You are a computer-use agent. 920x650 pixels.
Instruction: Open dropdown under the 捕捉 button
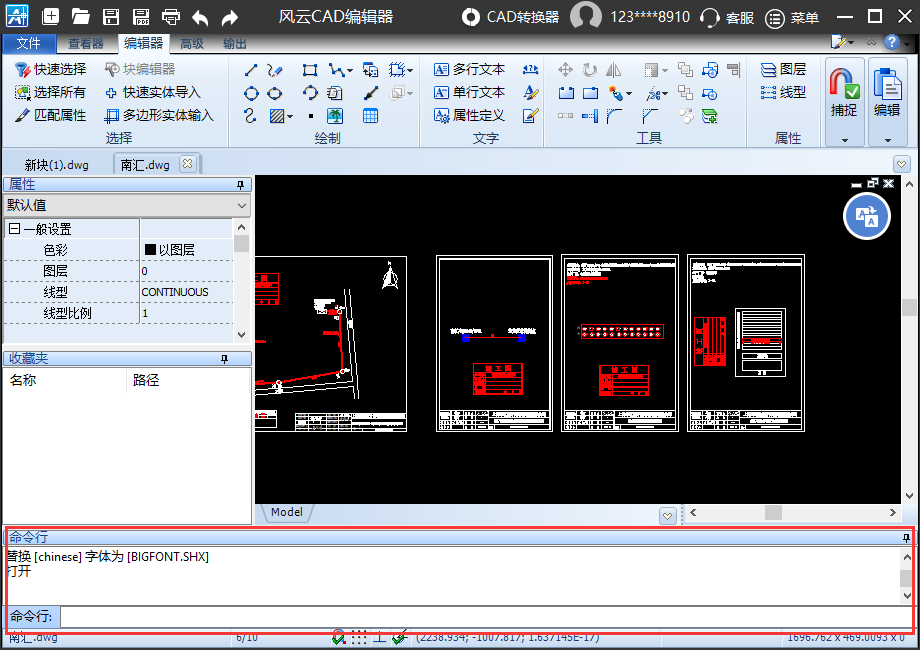click(845, 140)
